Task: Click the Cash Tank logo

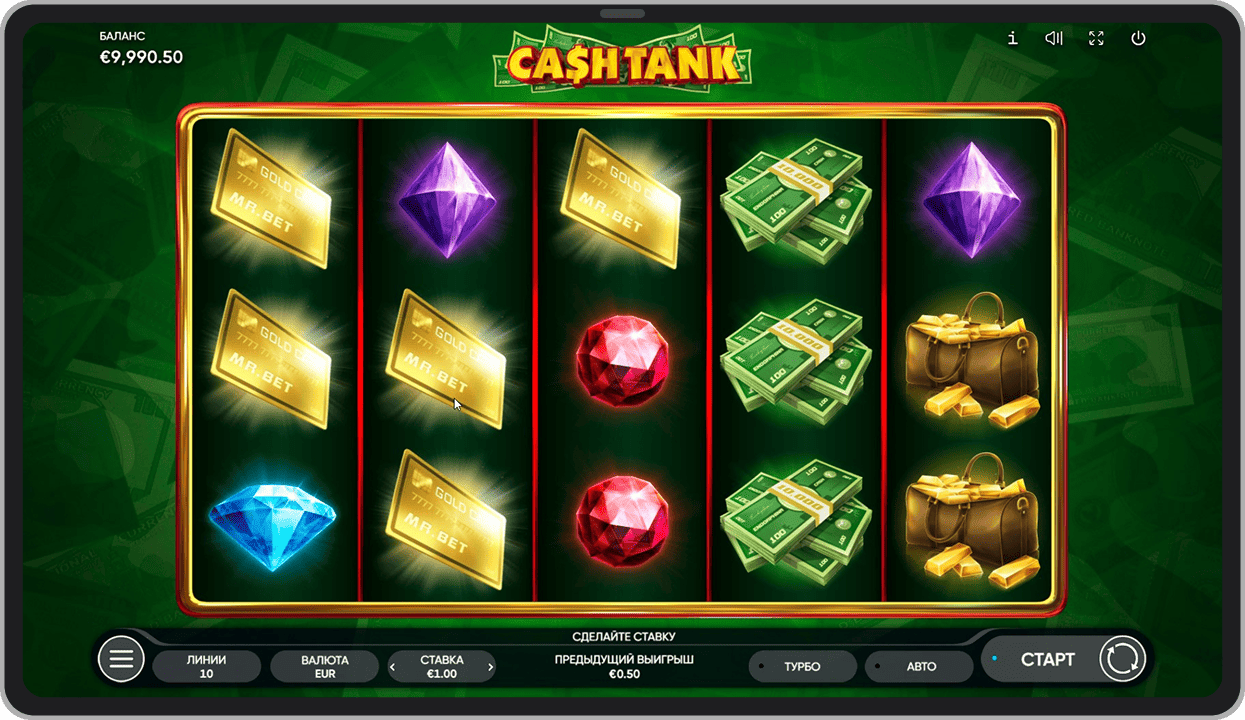Action: coord(622,61)
